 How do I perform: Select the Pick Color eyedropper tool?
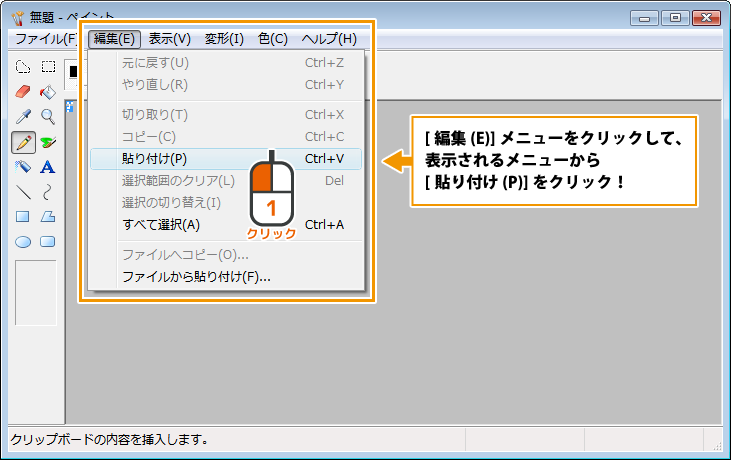[23, 117]
